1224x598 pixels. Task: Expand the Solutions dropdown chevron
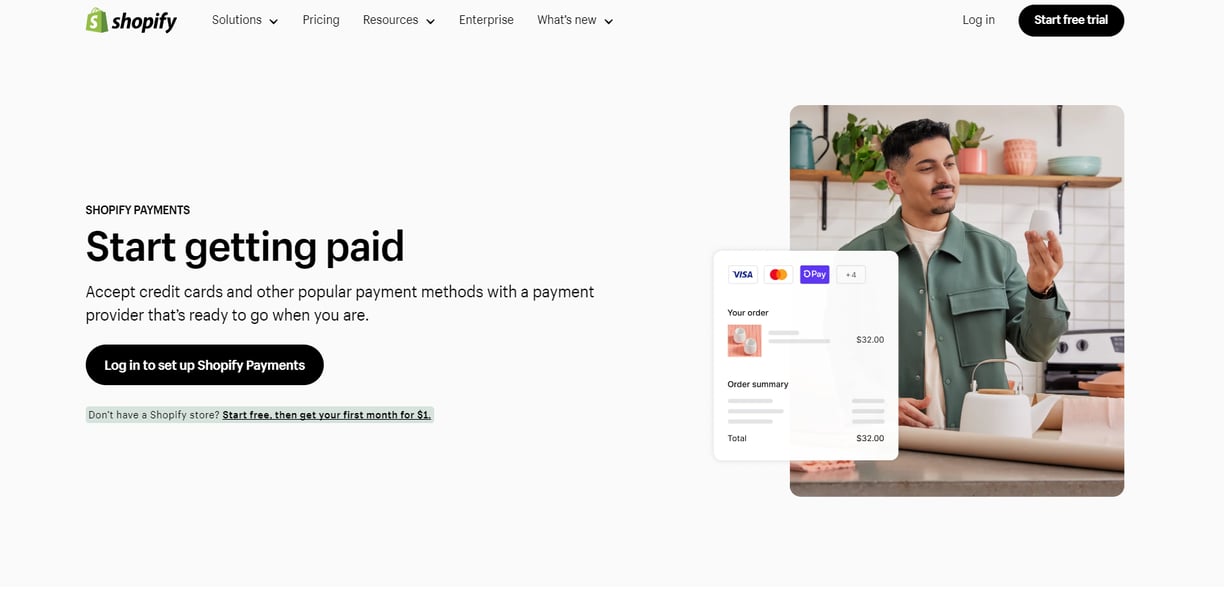(x=273, y=21)
